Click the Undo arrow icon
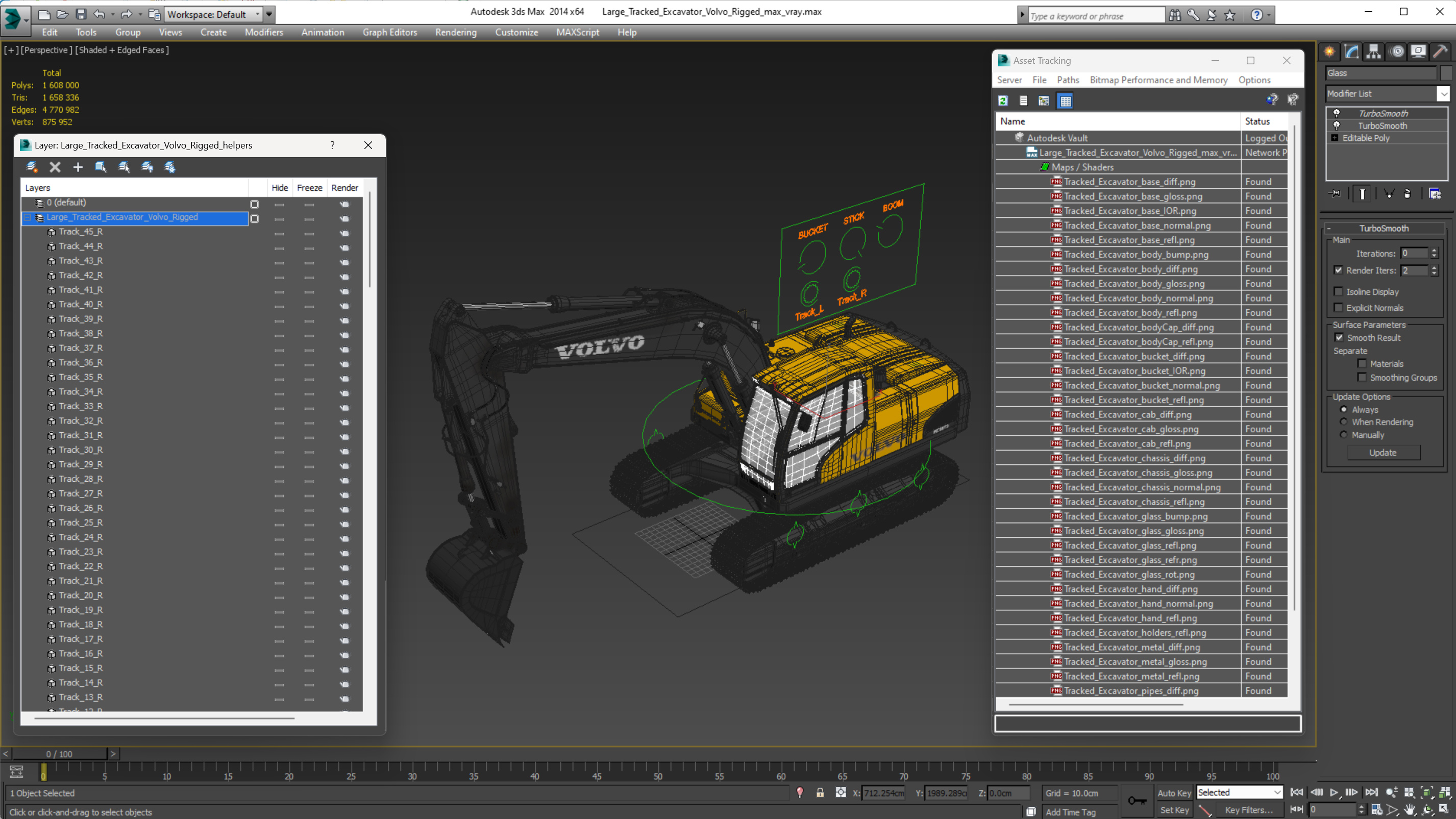Viewport: 1456px width, 819px height. tap(100, 14)
